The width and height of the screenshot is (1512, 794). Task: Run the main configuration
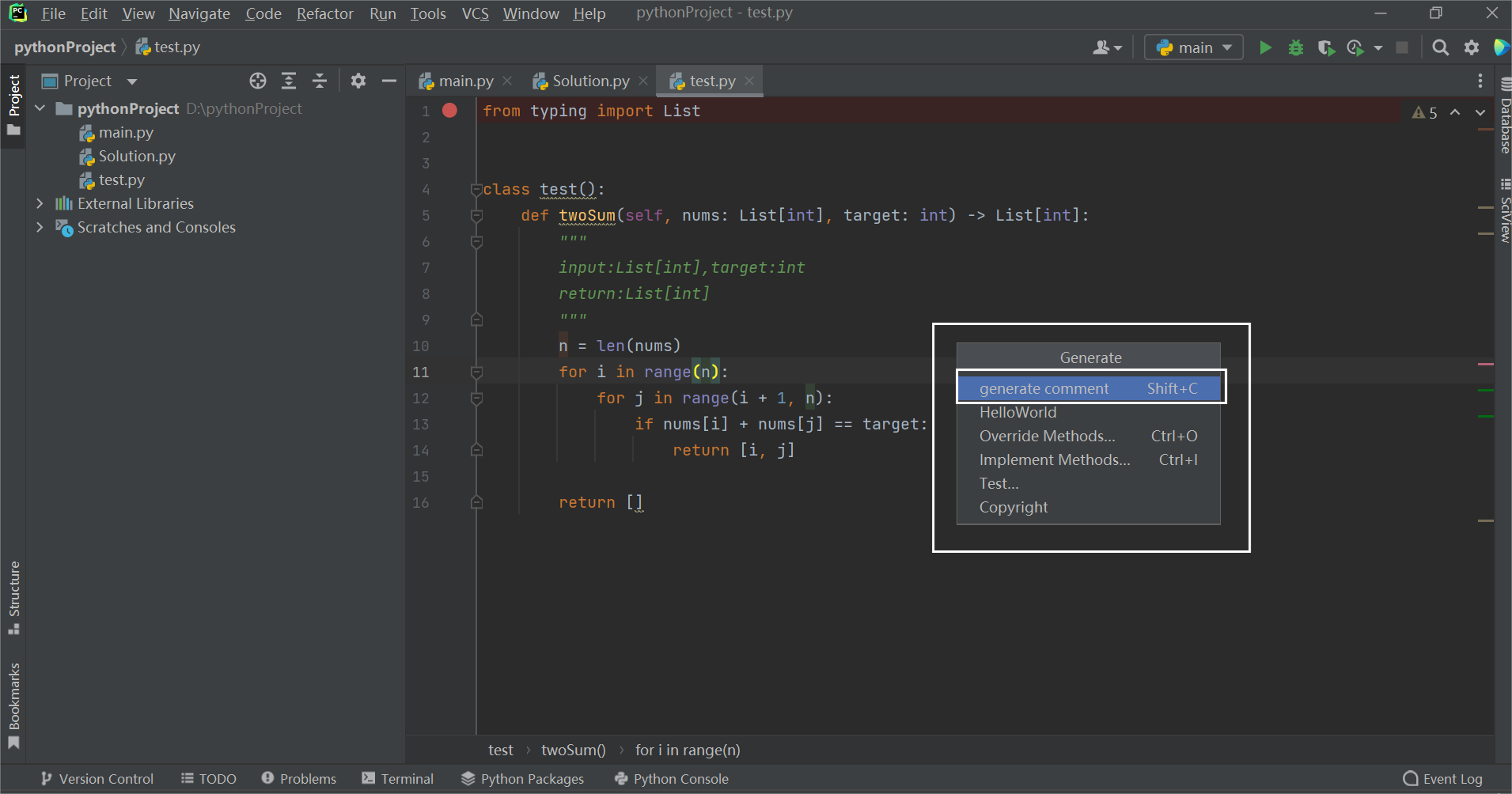coord(1265,47)
